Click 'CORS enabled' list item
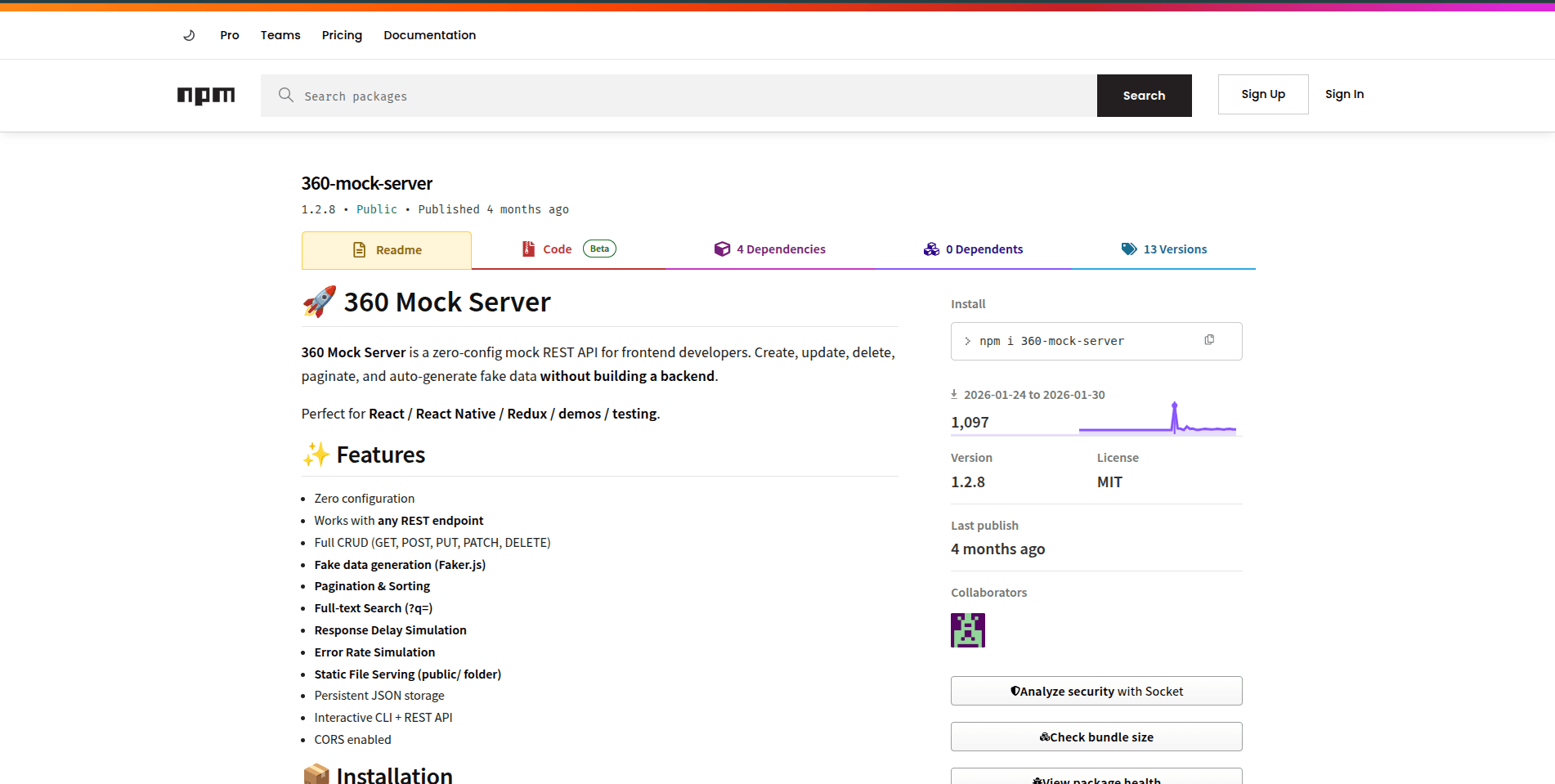The image size is (1555, 784). [x=352, y=740]
